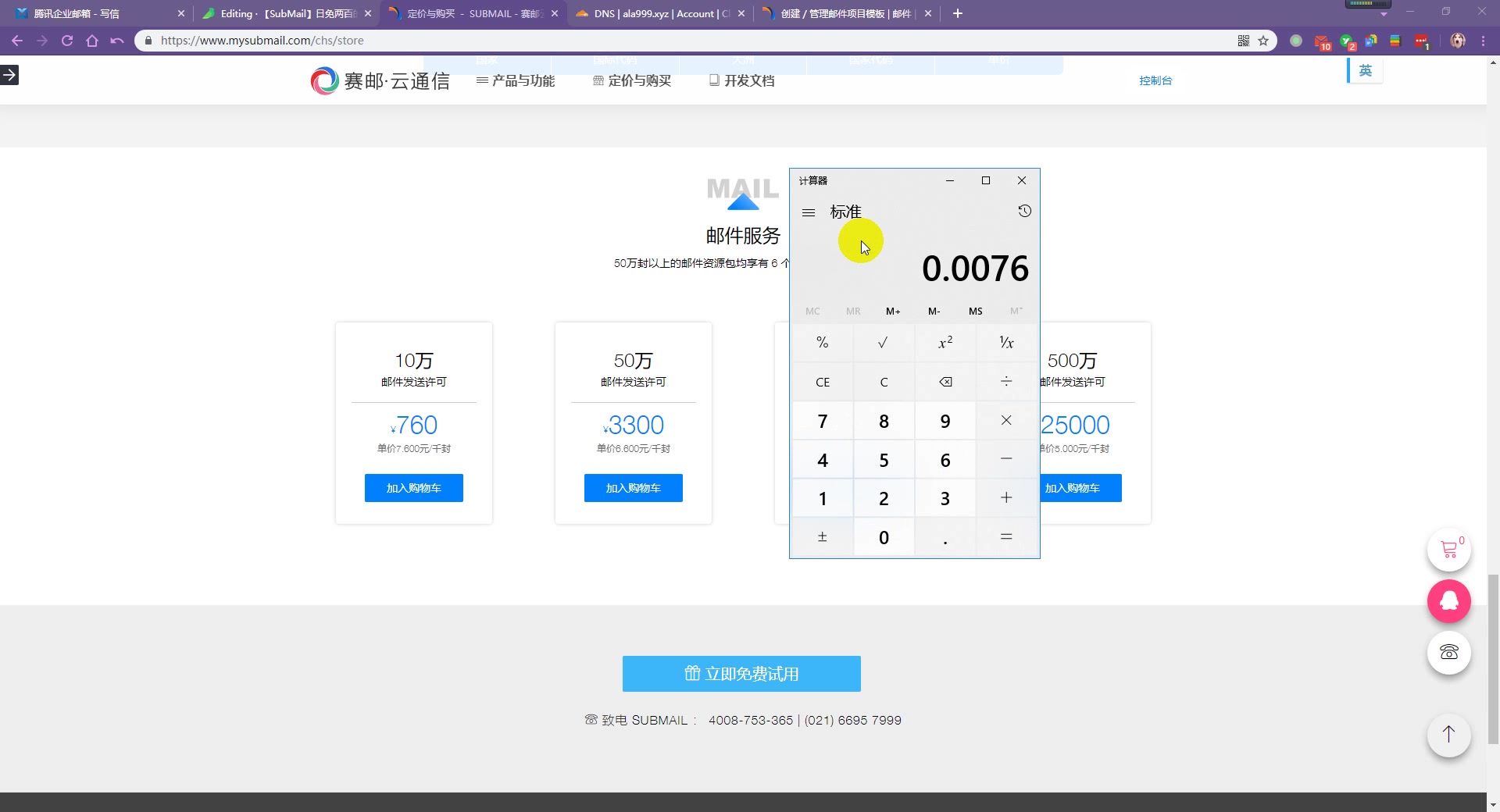Click the C clear key
1500x812 pixels.
point(884,382)
